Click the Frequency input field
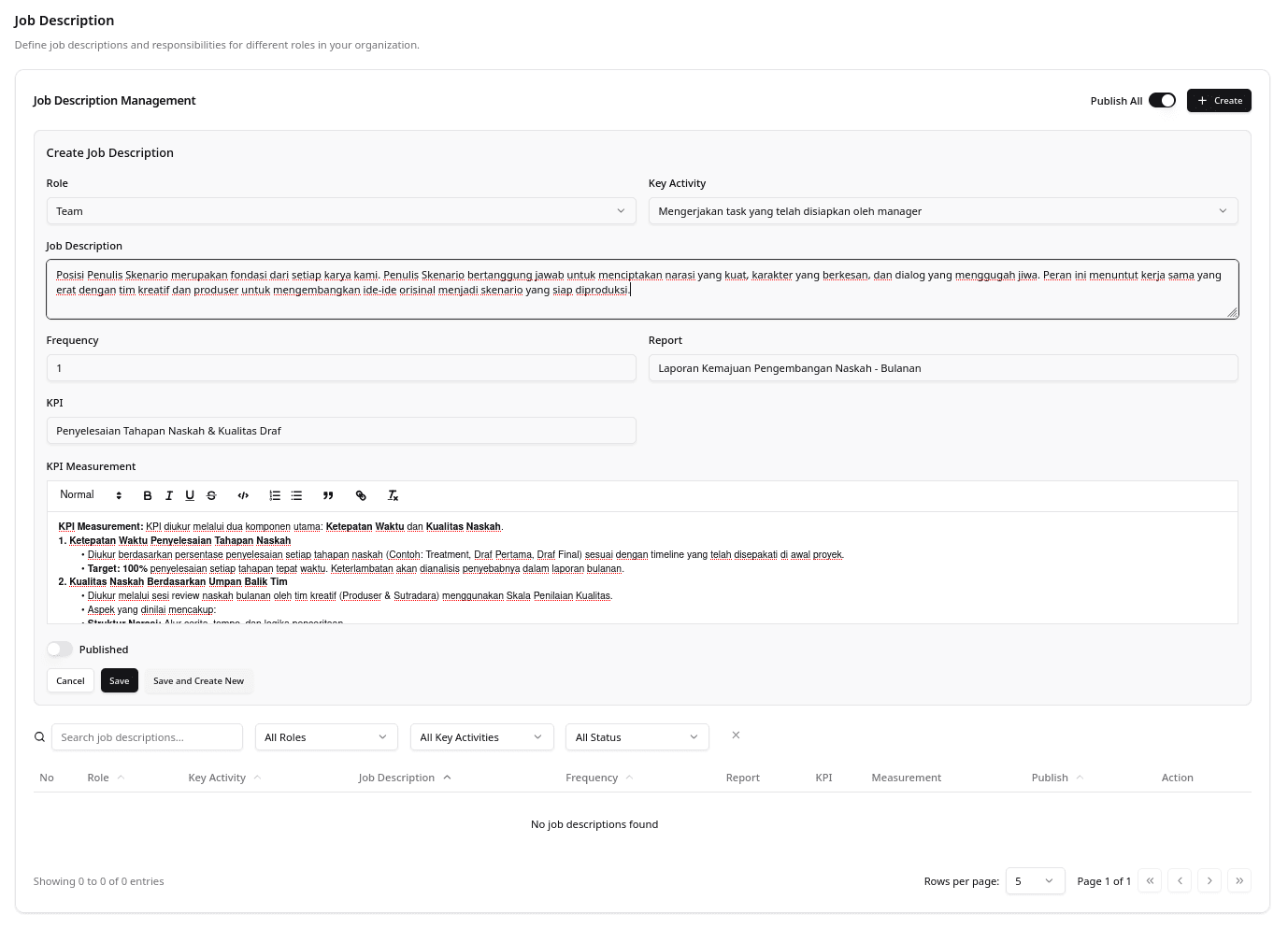1288x928 pixels. click(x=341, y=368)
